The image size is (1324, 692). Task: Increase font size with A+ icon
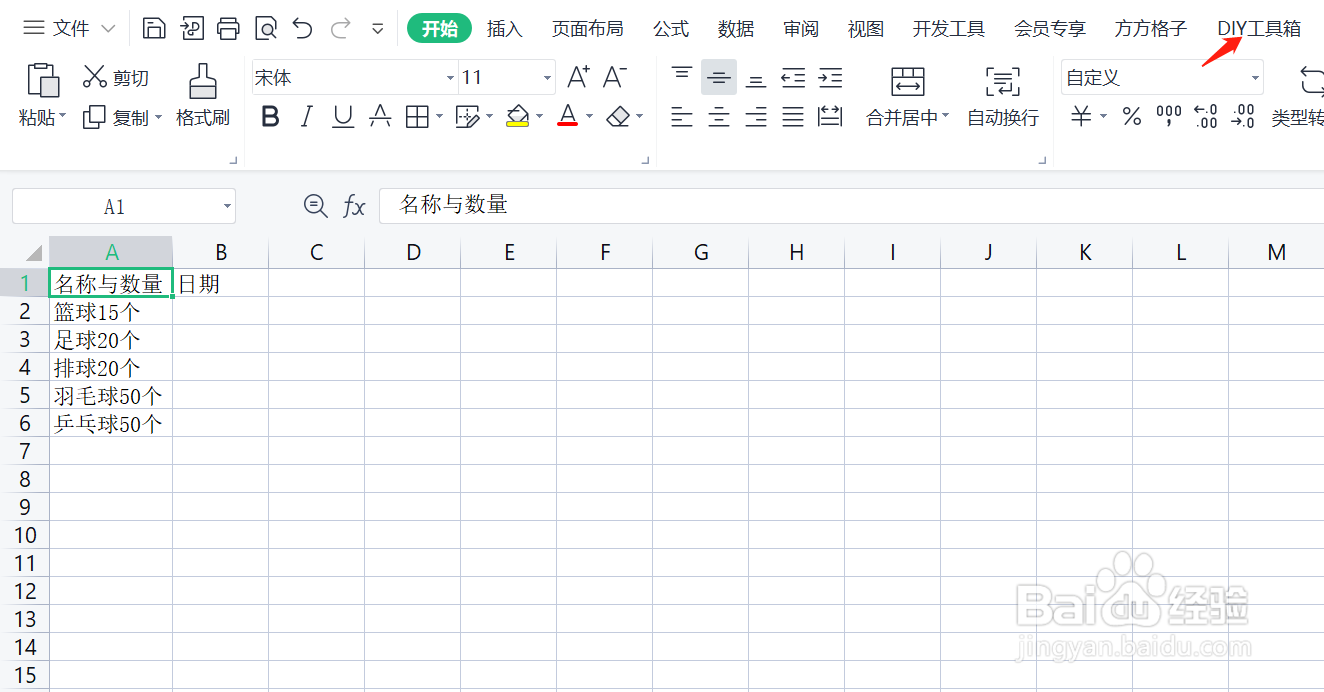point(578,77)
